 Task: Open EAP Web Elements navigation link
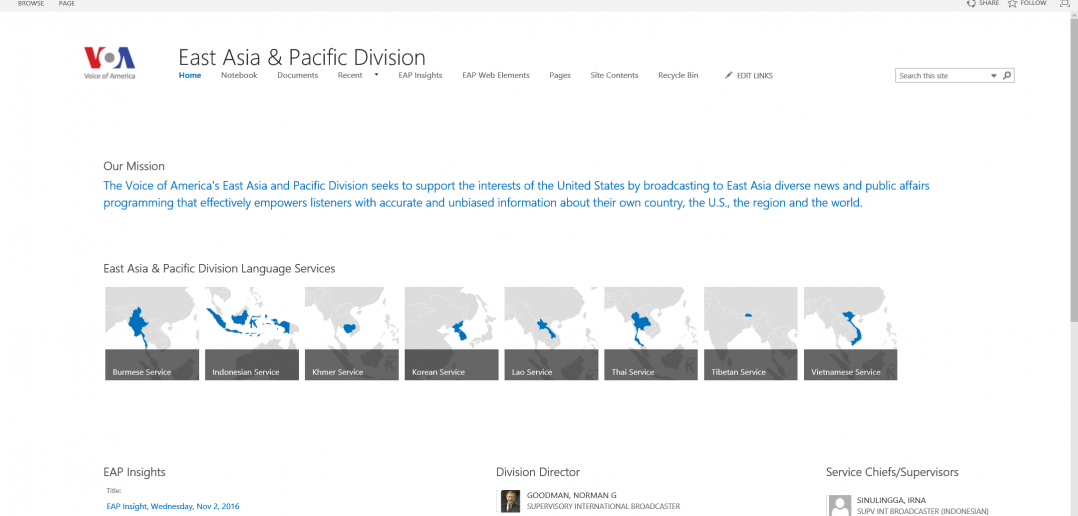click(496, 76)
